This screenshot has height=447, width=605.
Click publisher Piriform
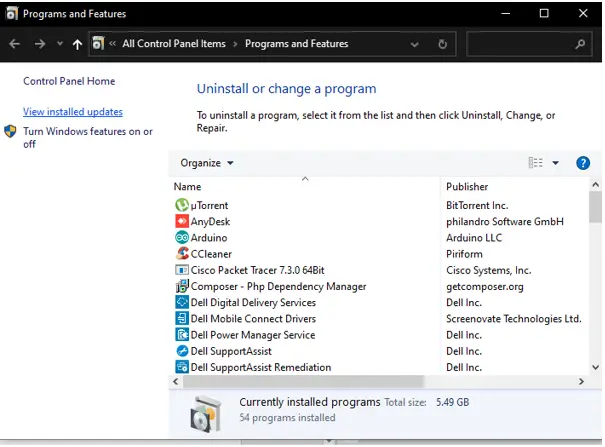pos(464,254)
